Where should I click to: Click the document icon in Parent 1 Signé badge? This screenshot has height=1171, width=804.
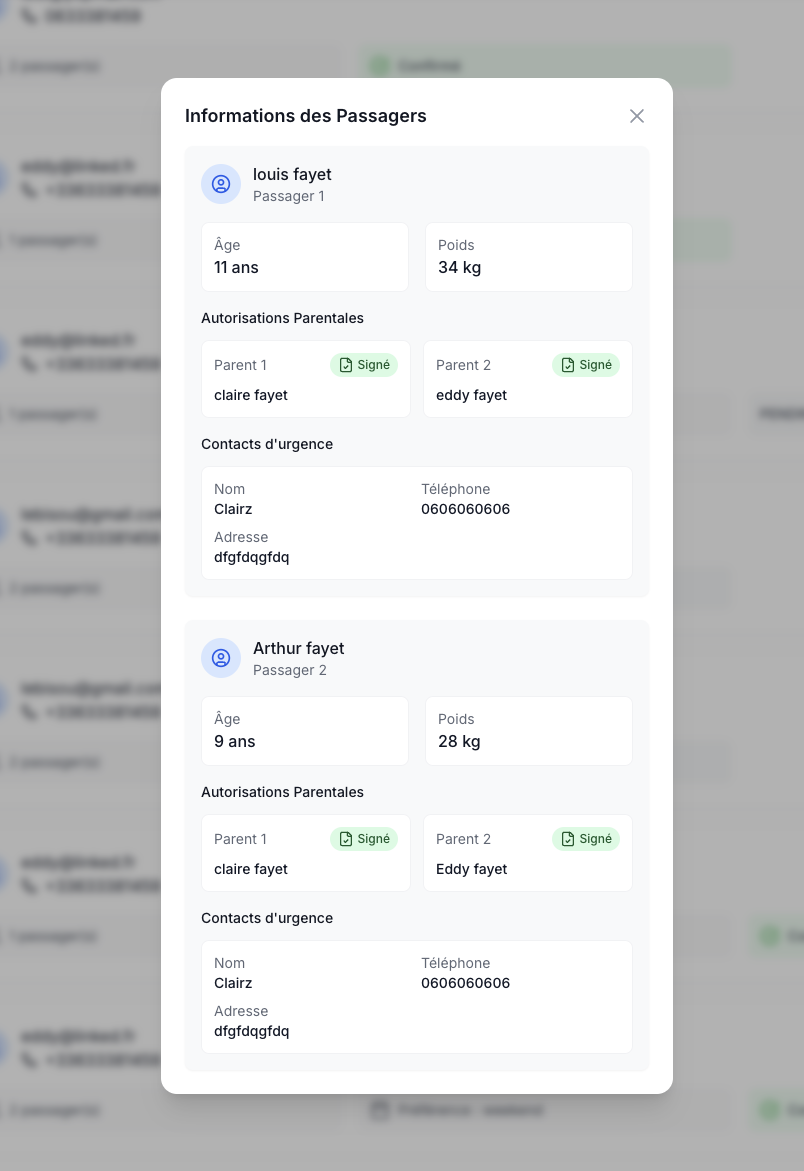tap(346, 365)
